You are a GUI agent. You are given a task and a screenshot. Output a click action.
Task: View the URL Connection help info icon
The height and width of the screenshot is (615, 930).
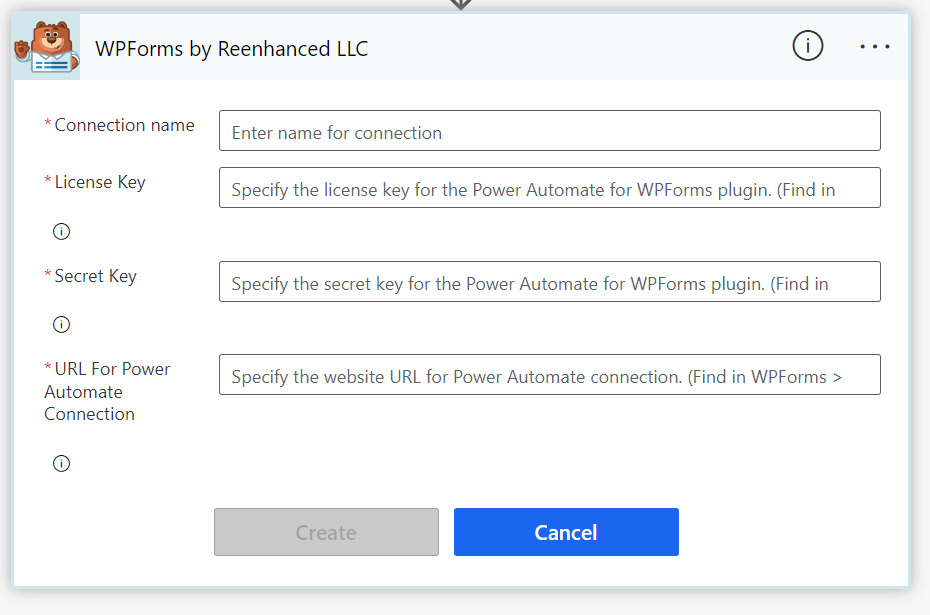[61, 463]
